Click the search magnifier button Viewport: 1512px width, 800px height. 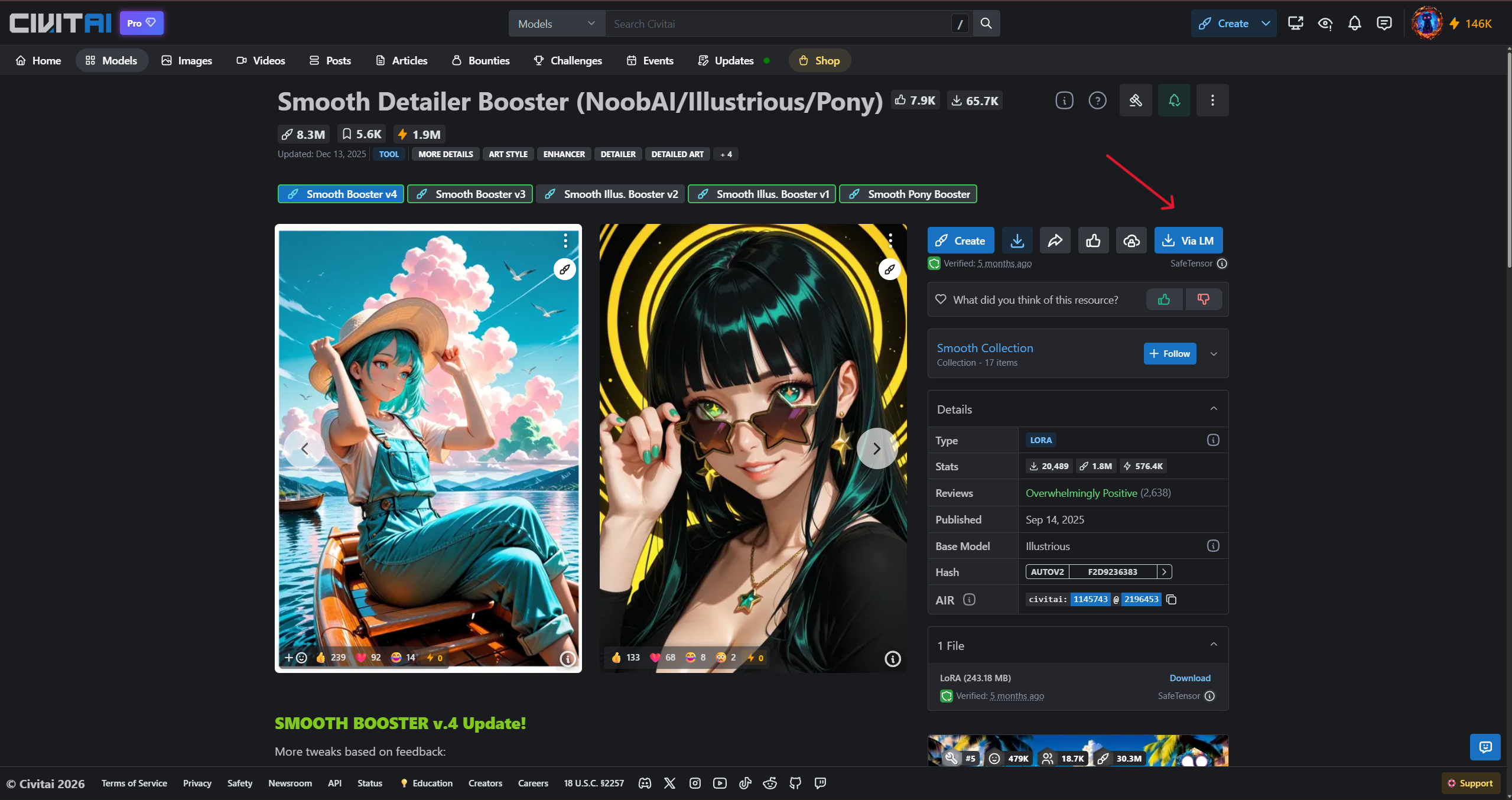point(986,24)
